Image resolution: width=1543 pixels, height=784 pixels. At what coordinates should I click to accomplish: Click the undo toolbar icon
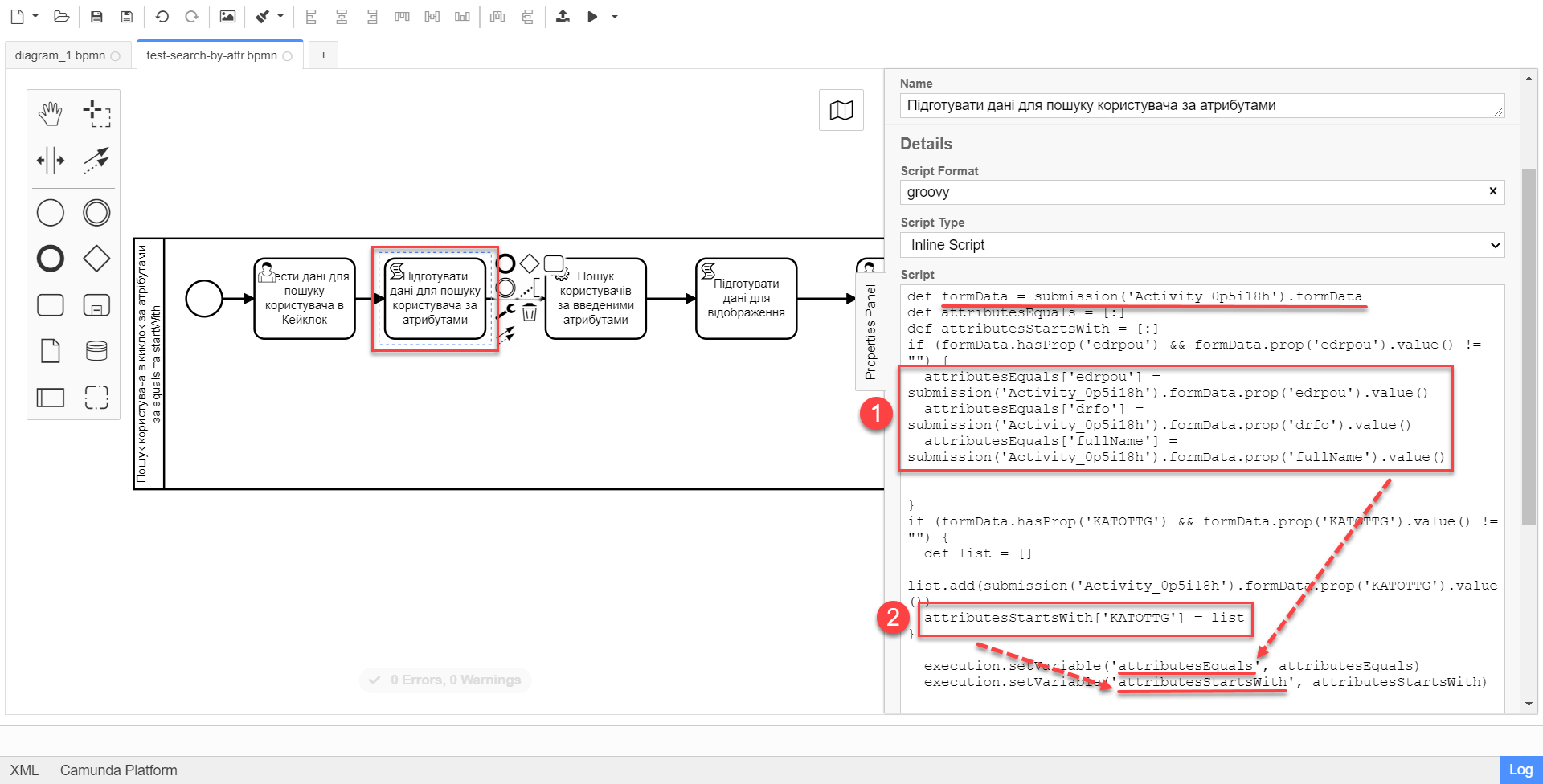click(x=162, y=17)
